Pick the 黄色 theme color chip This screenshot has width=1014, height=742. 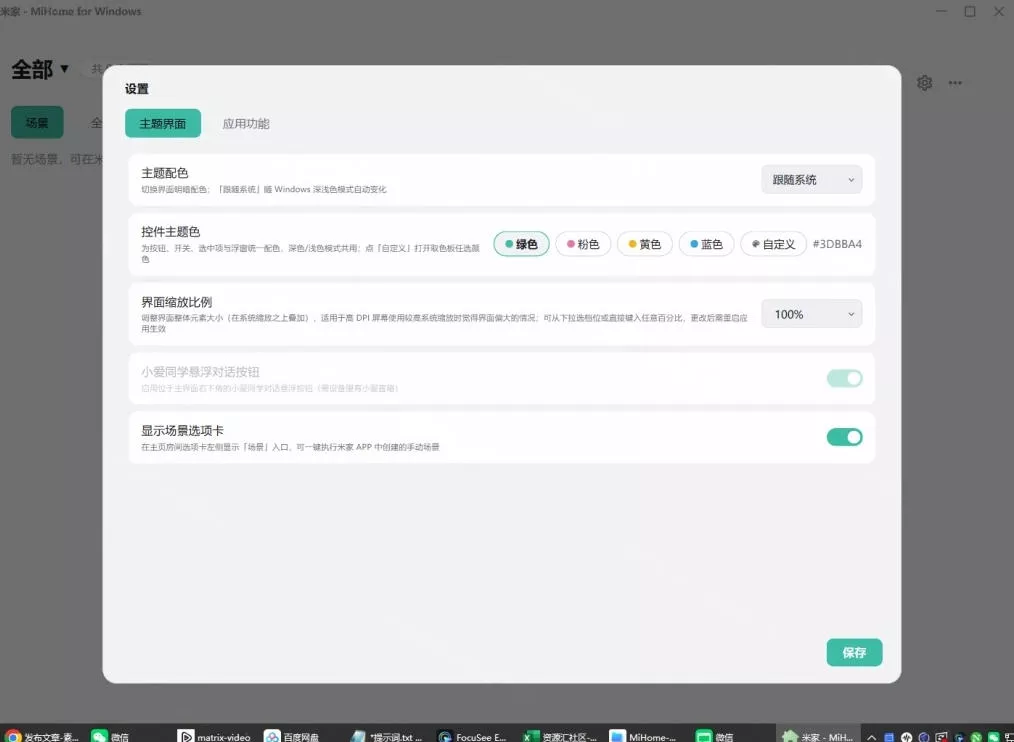click(x=645, y=244)
